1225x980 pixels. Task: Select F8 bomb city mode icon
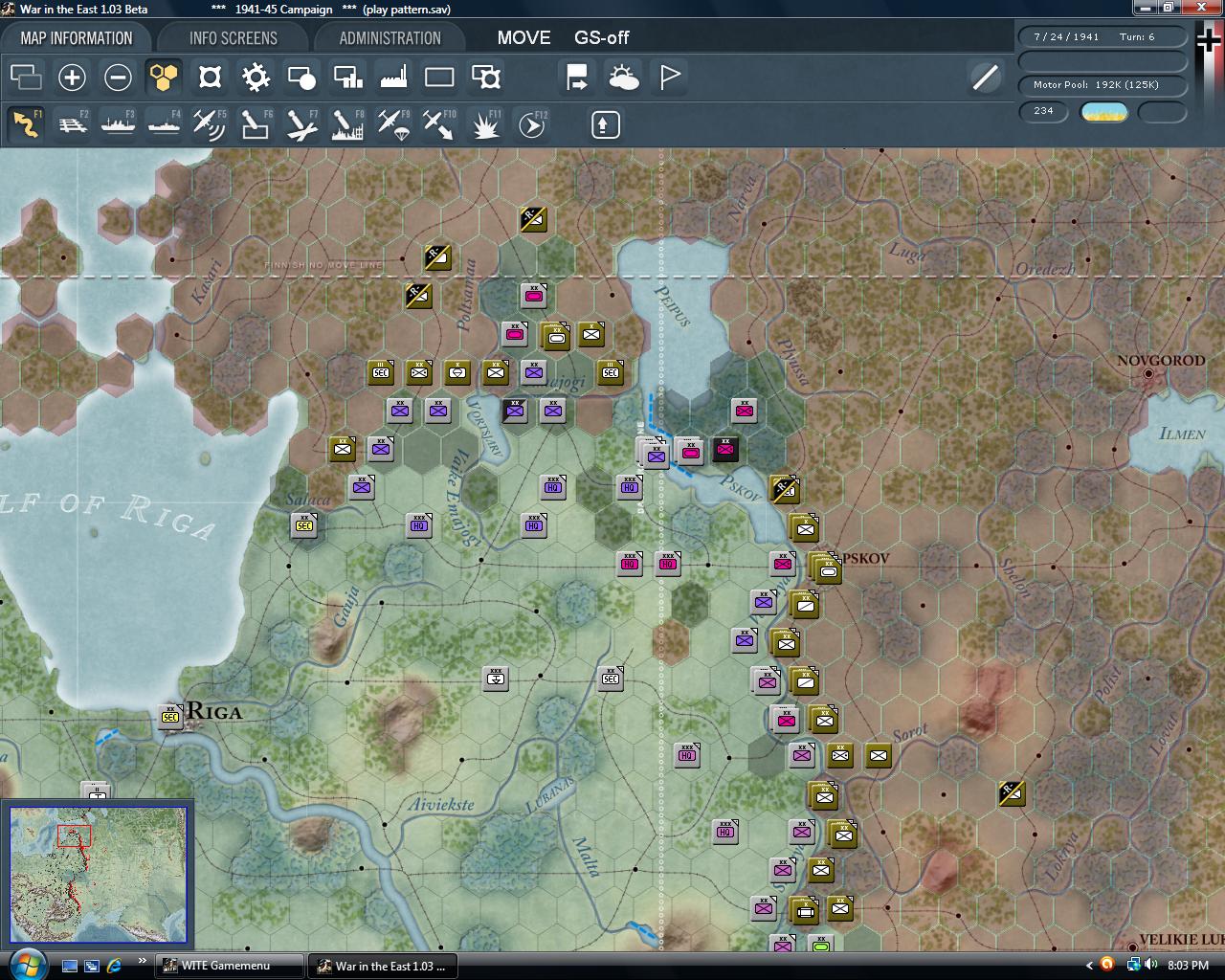pyautogui.click(x=347, y=124)
